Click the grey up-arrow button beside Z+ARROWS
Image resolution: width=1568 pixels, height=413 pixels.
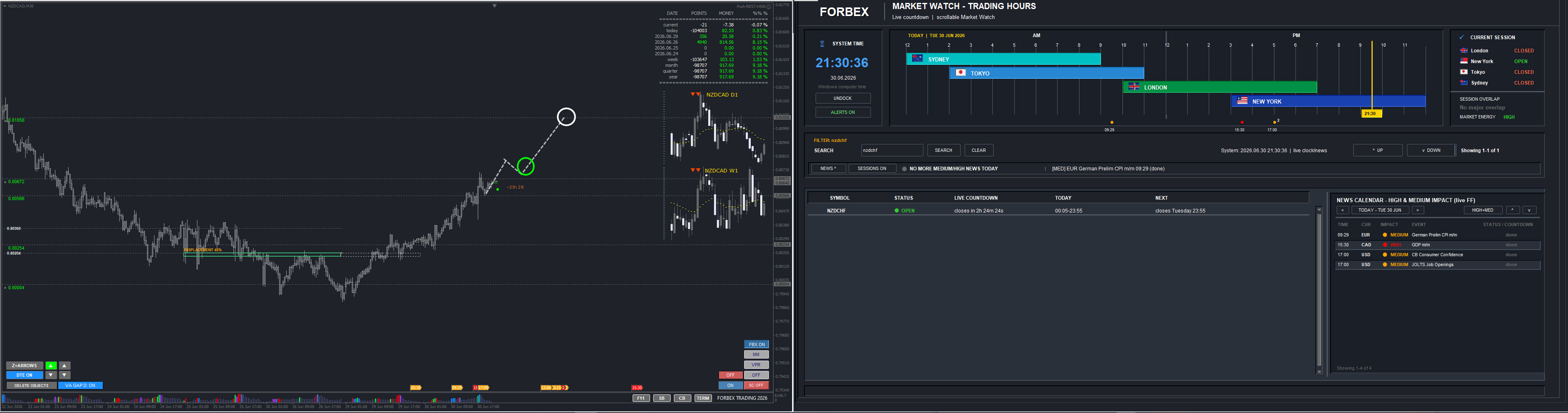[64, 366]
